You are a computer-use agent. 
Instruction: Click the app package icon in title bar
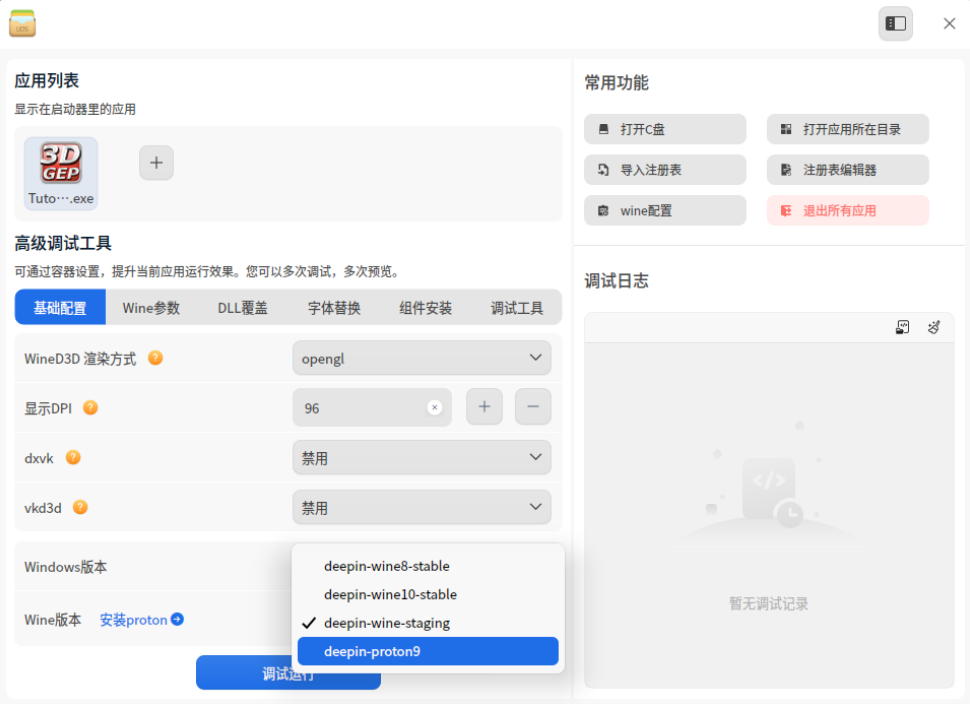[22, 24]
